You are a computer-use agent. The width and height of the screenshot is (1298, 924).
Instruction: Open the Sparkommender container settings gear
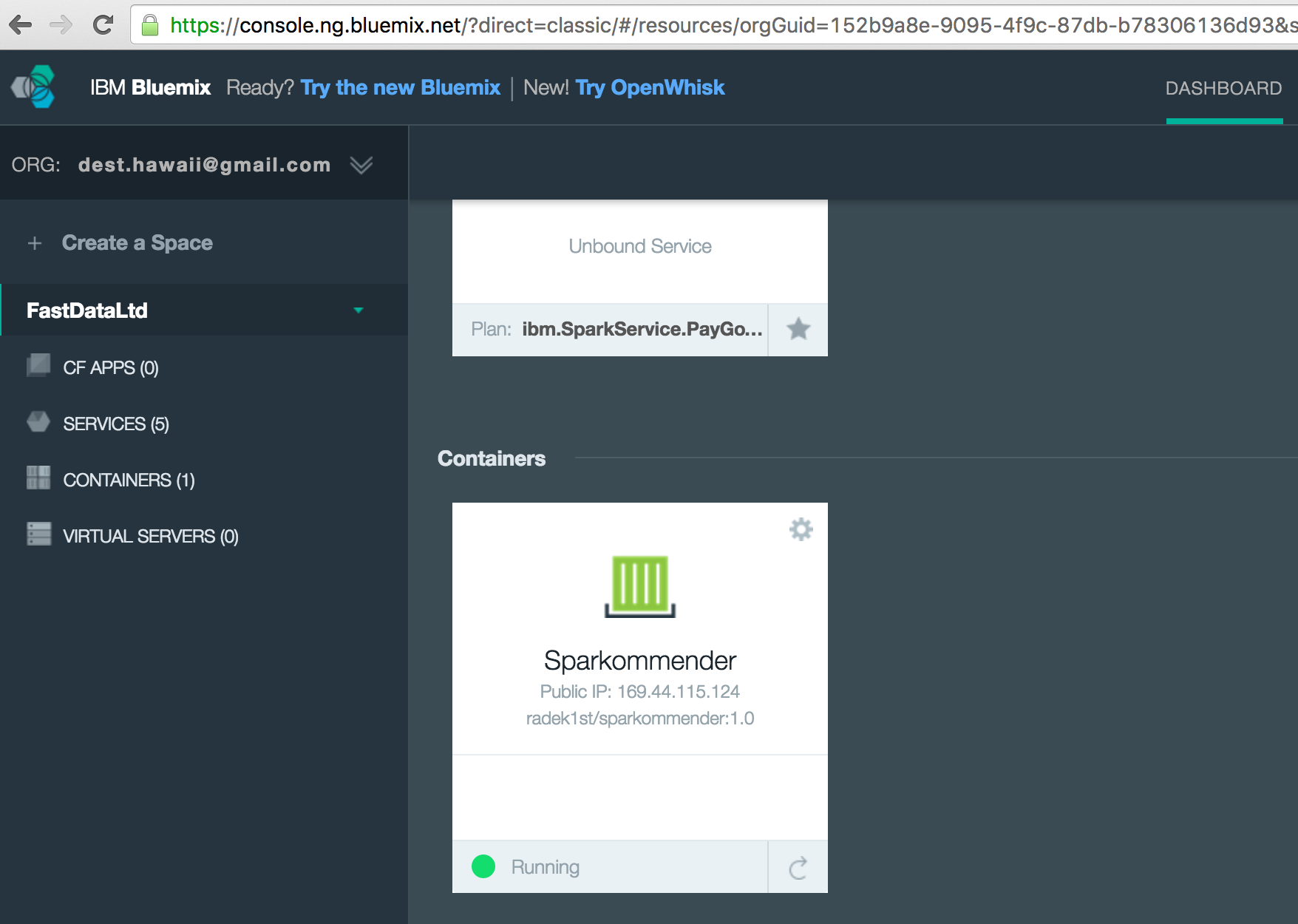[801, 529]
